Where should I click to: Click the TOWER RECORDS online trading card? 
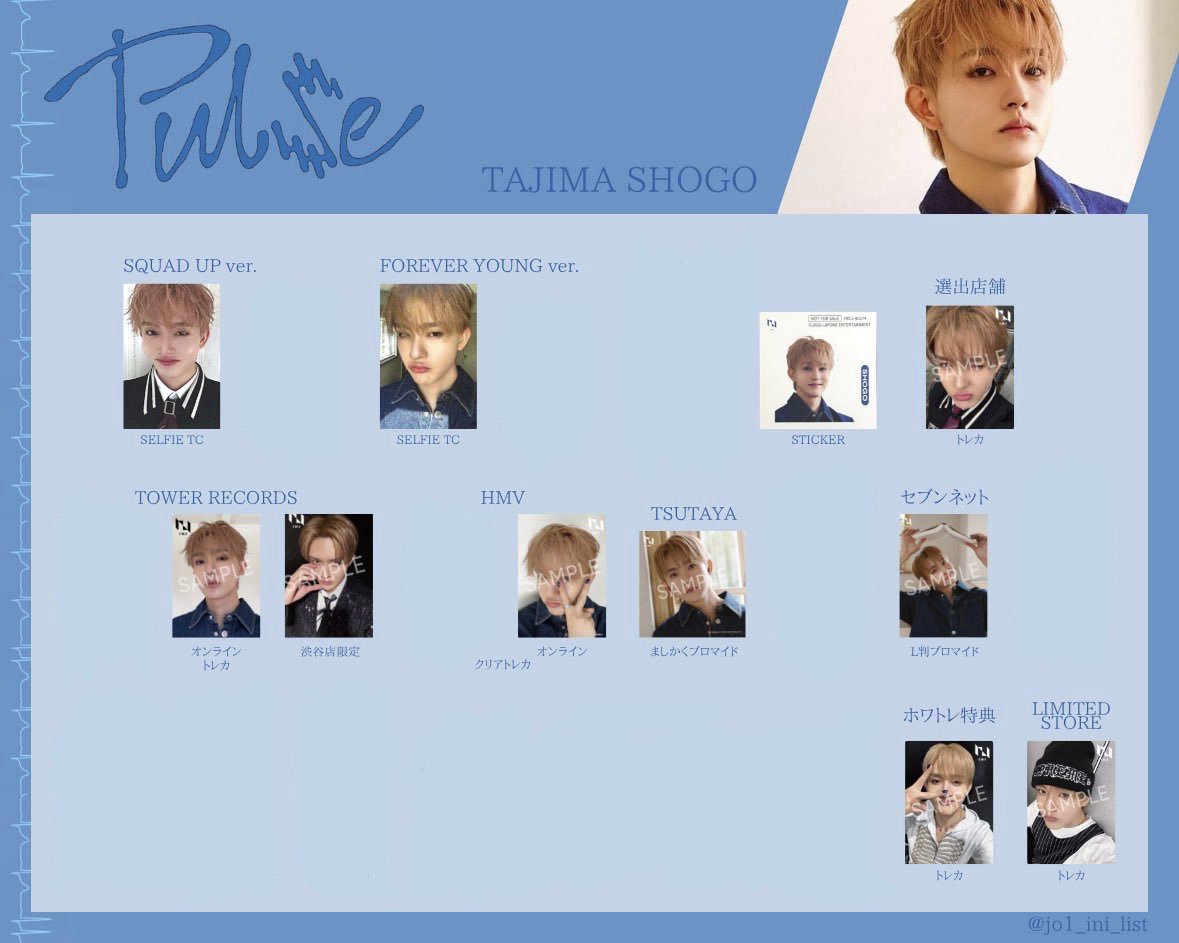(216, 576)
